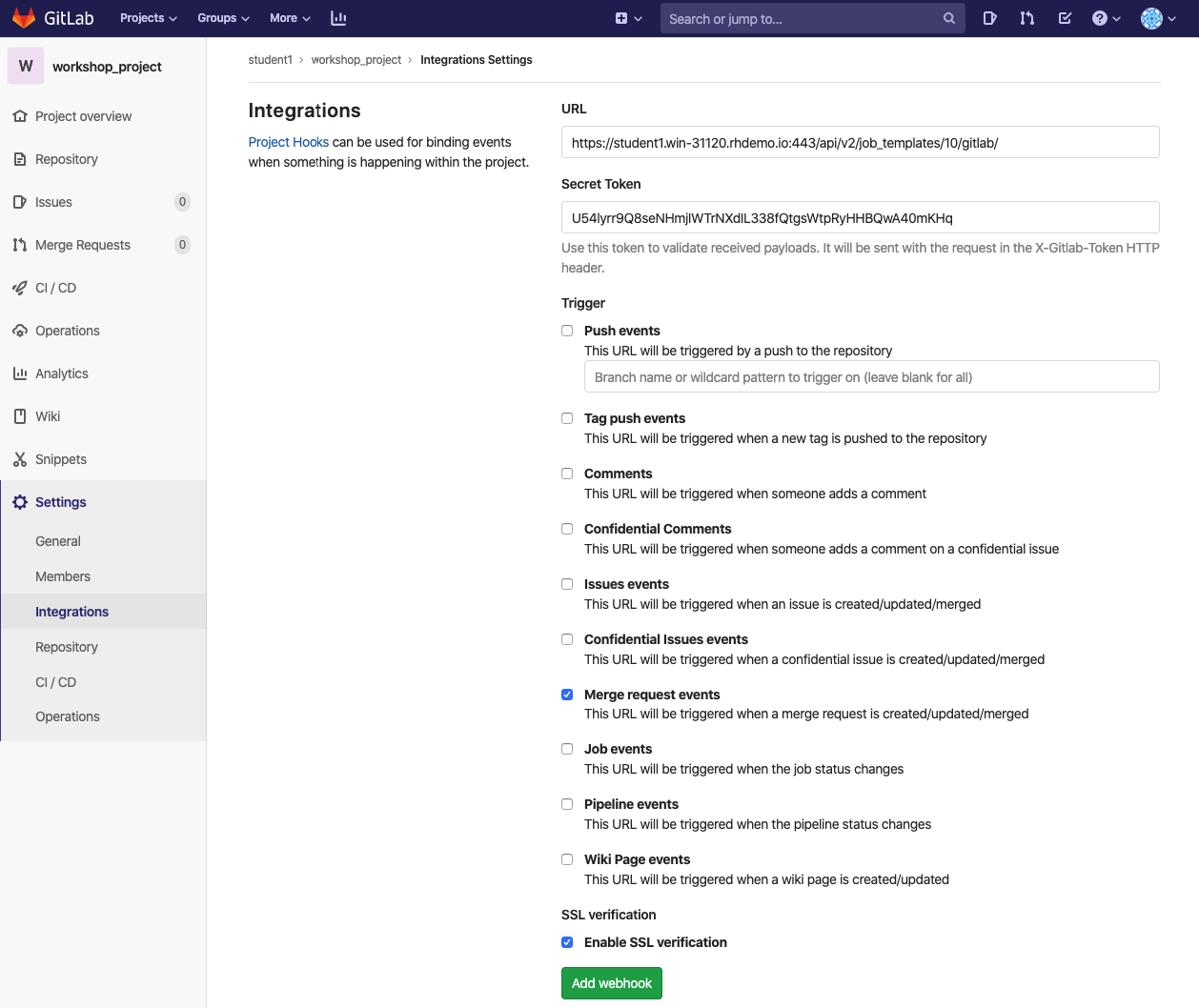Open the analytics chart icon in navbar
Image resolution: width=1199 pixels, height=1008 pixels.
coord(338,18)
